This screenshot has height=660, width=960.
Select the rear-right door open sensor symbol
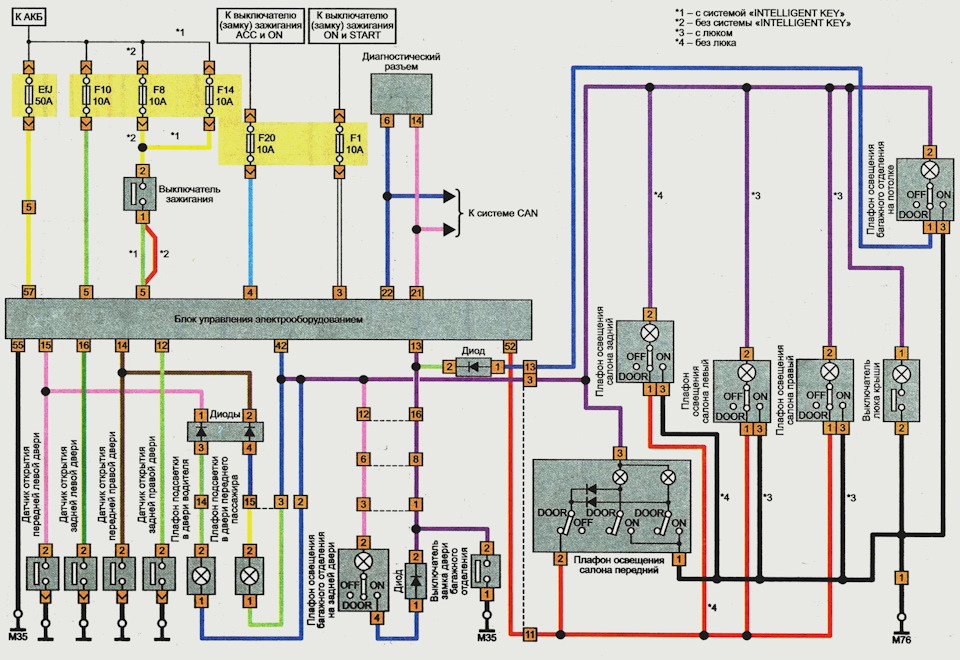160,573
